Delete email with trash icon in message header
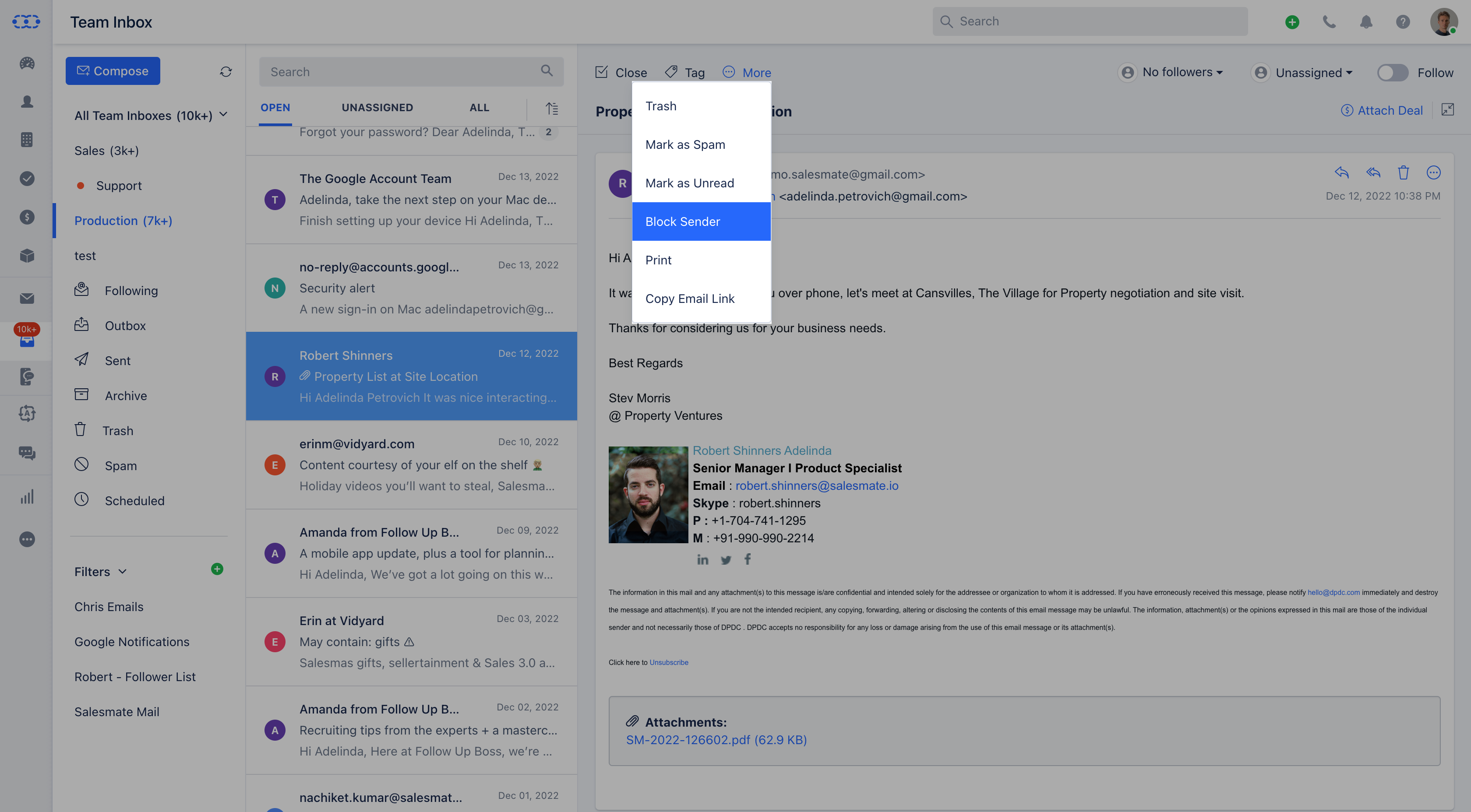The height and width of the screenshot is (812, 1471). [x=1404, y=172]
